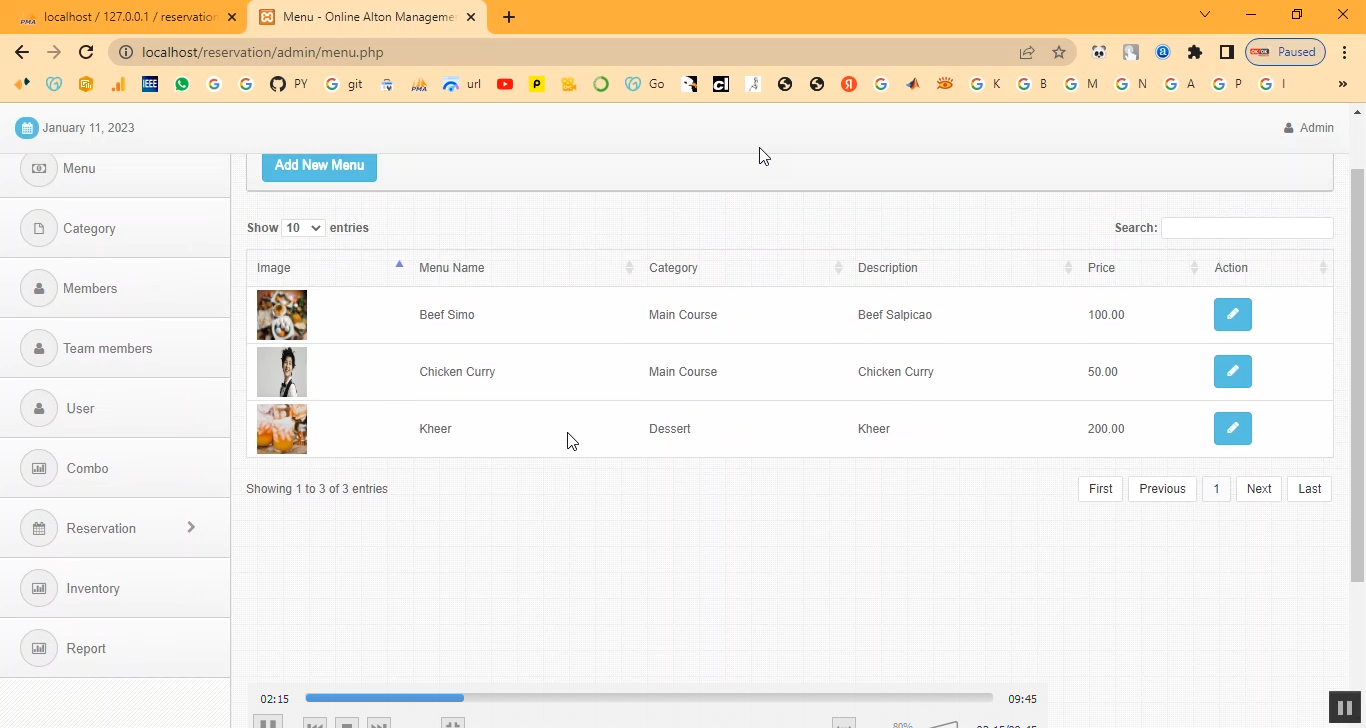Click the Add New Menu button
The image size is (1366, 728).
pyautogui.click(x=319, y=166)
